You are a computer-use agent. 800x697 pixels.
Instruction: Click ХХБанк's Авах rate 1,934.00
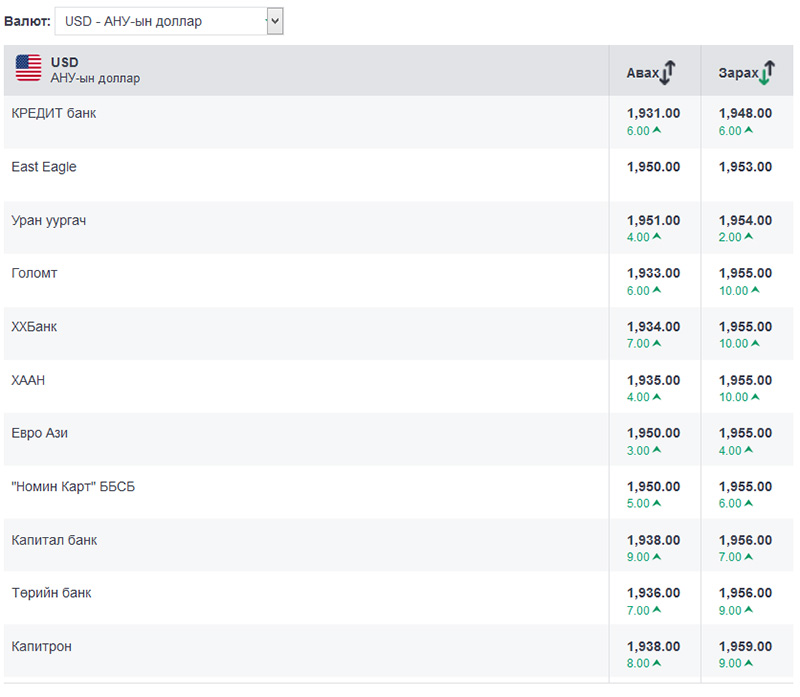[x=653, y=327]
